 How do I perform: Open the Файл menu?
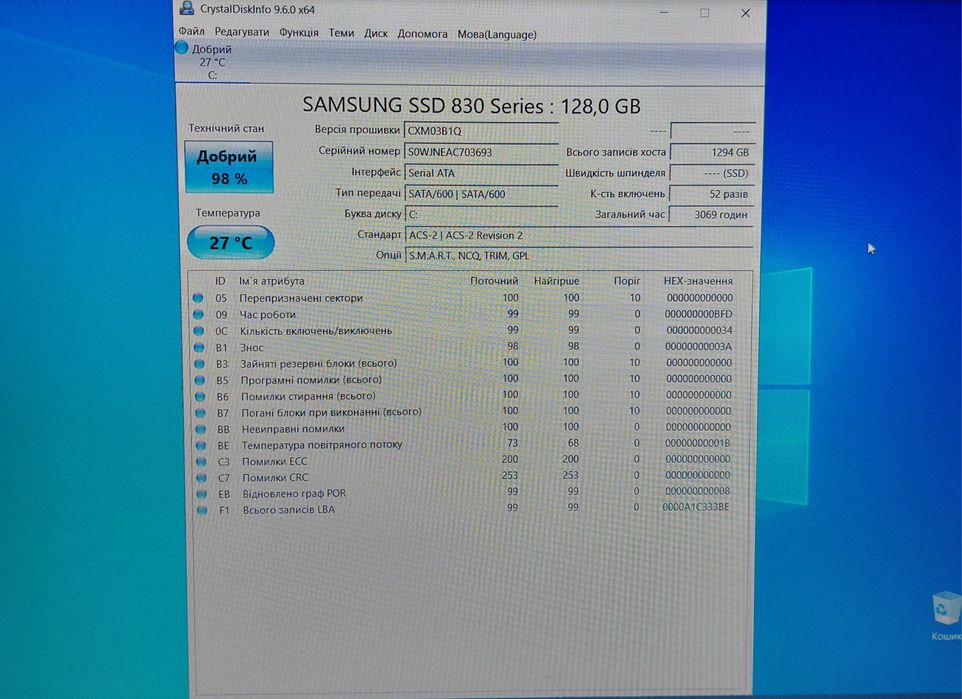coord(191,32)
